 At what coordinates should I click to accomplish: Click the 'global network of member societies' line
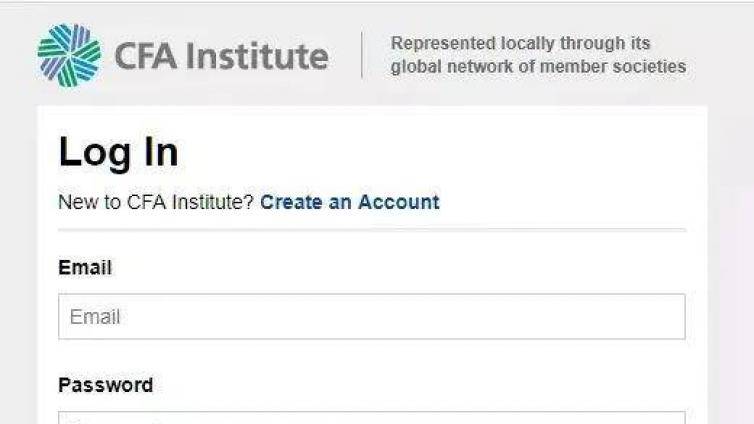[539, 66]
